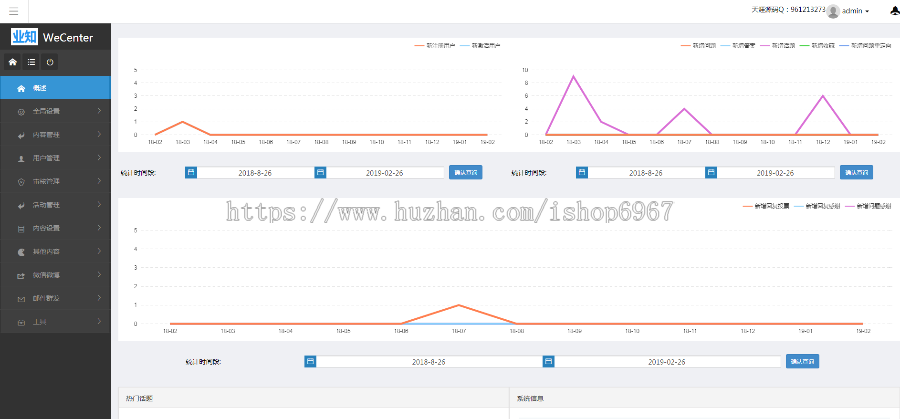Click the 2018-8-26 date field under the left chart
Image resolution: width=900 pixels, height=419 pixels.
click(x=255, y=172)
